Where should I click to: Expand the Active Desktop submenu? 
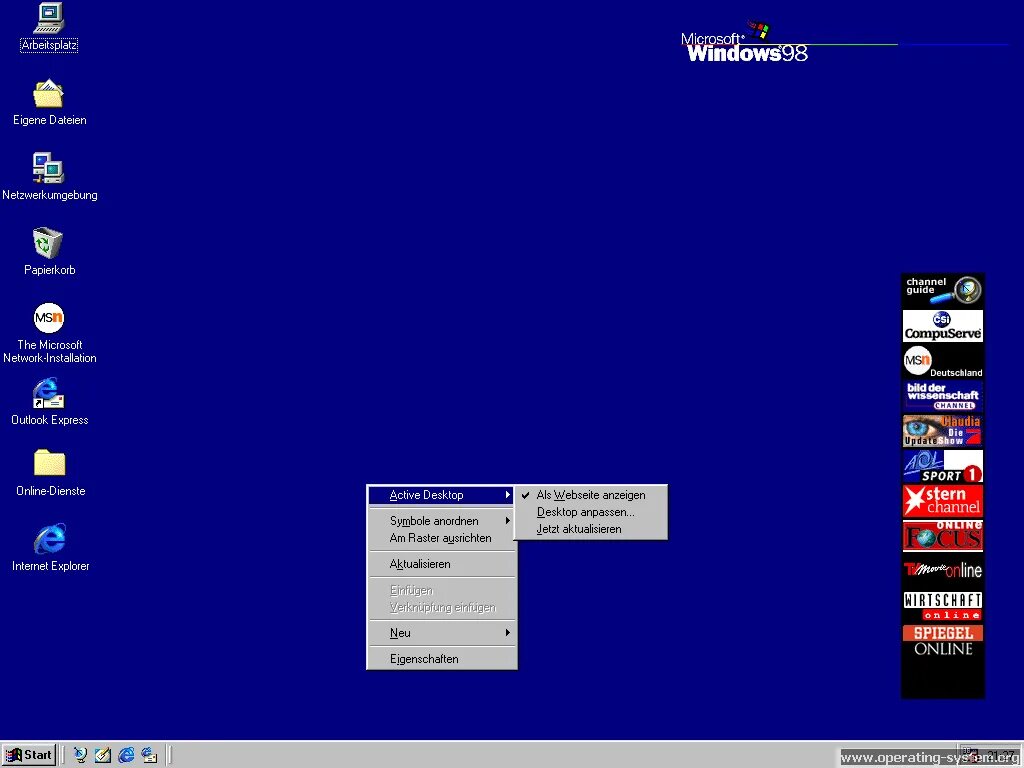tap(441, 495)
